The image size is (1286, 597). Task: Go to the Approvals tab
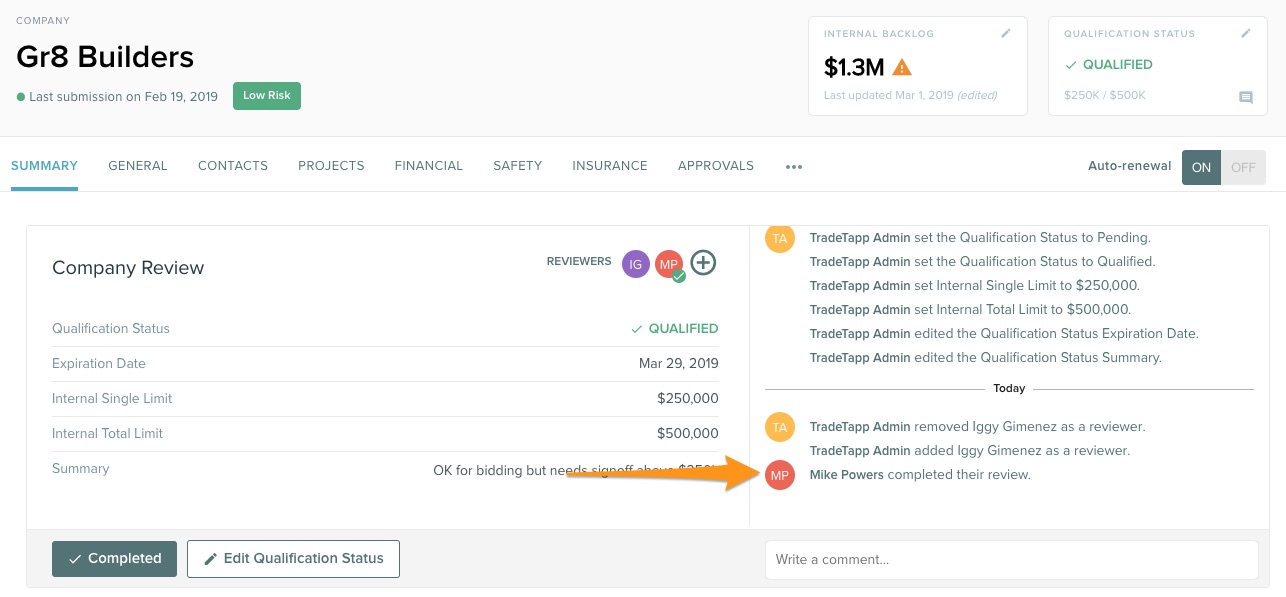[715, 166]
